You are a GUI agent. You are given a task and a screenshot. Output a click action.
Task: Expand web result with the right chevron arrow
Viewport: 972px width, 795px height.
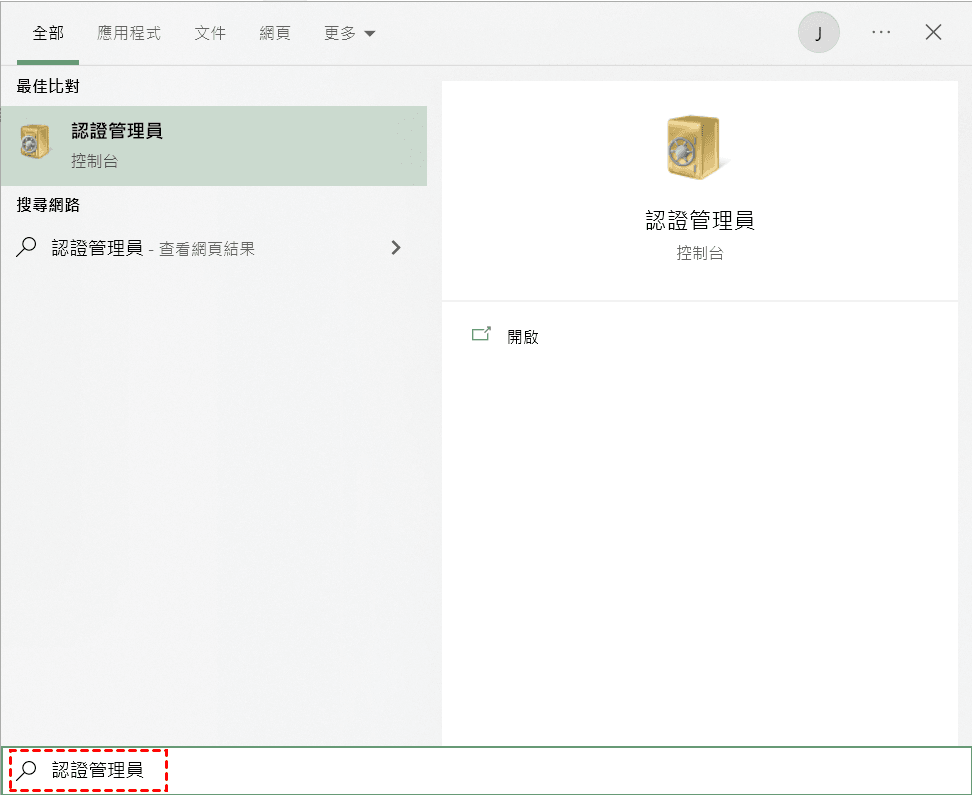[x=396, y=248]
